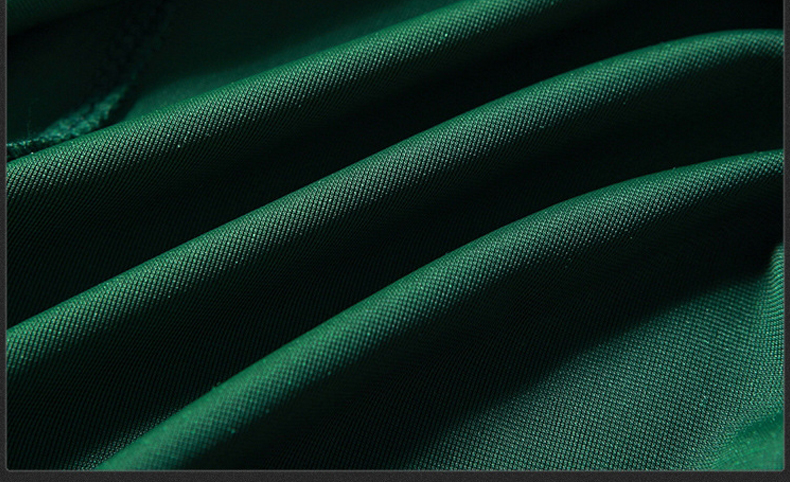790x482 pixels.
Task: Click the dark right border strip
Action: [x=786, y=240]
